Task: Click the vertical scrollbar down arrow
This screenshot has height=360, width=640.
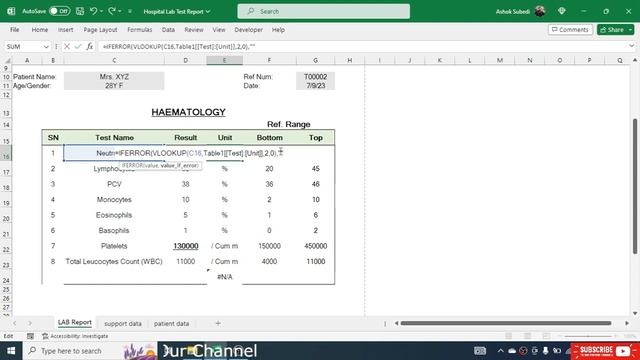Action: coord(635,313)
